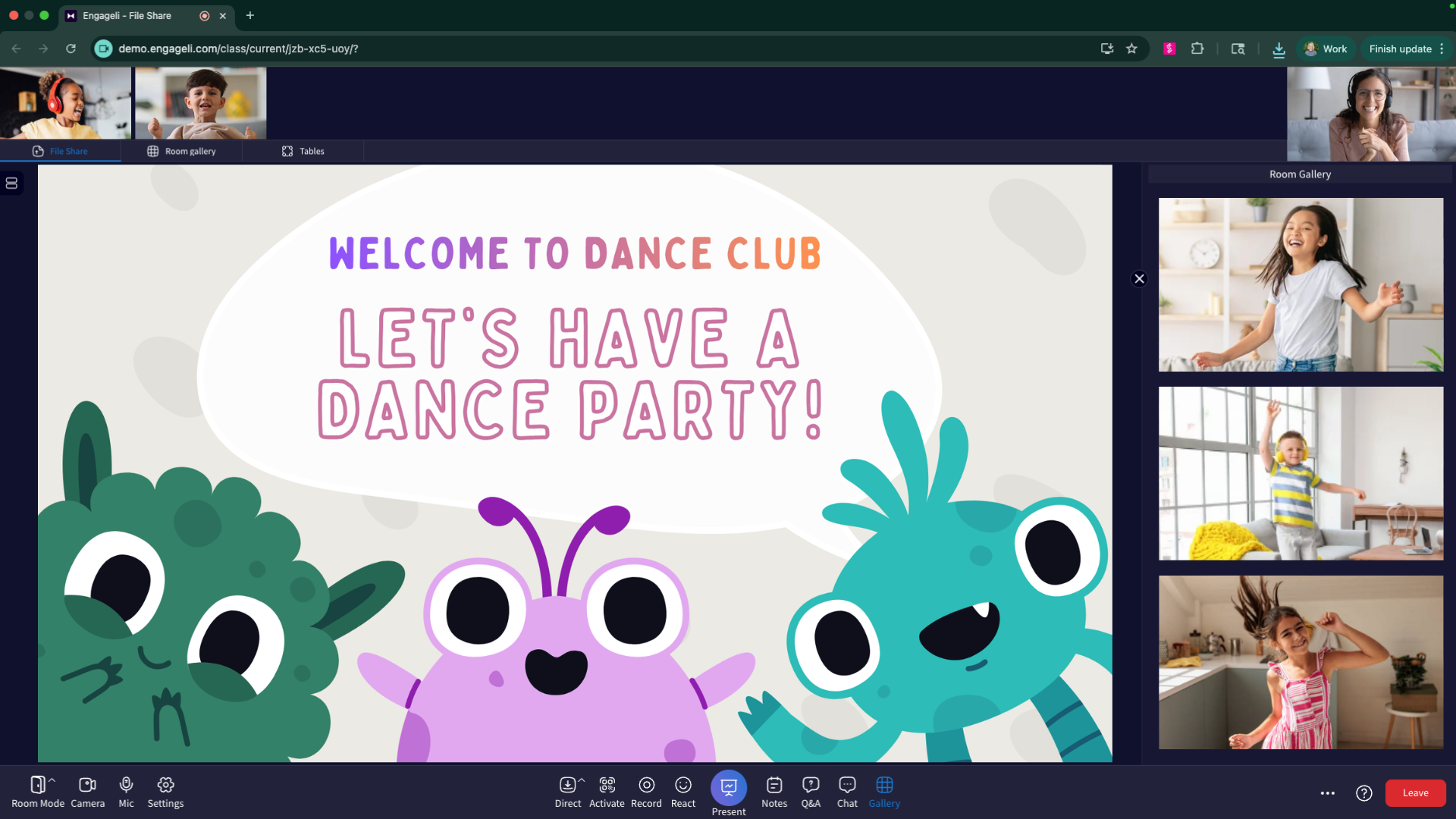The width and height of the screenshot is (1456, 819).
Task: Select the teacher's video thumbnail in Room Gallery
Action: tap(1371, 114)
